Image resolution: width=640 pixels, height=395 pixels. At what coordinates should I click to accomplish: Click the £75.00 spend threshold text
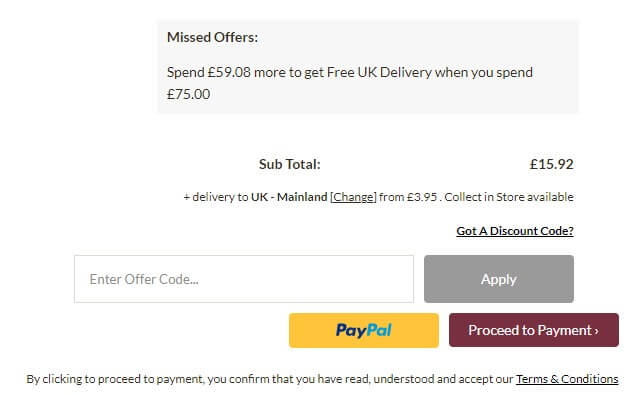pos(189,95)
